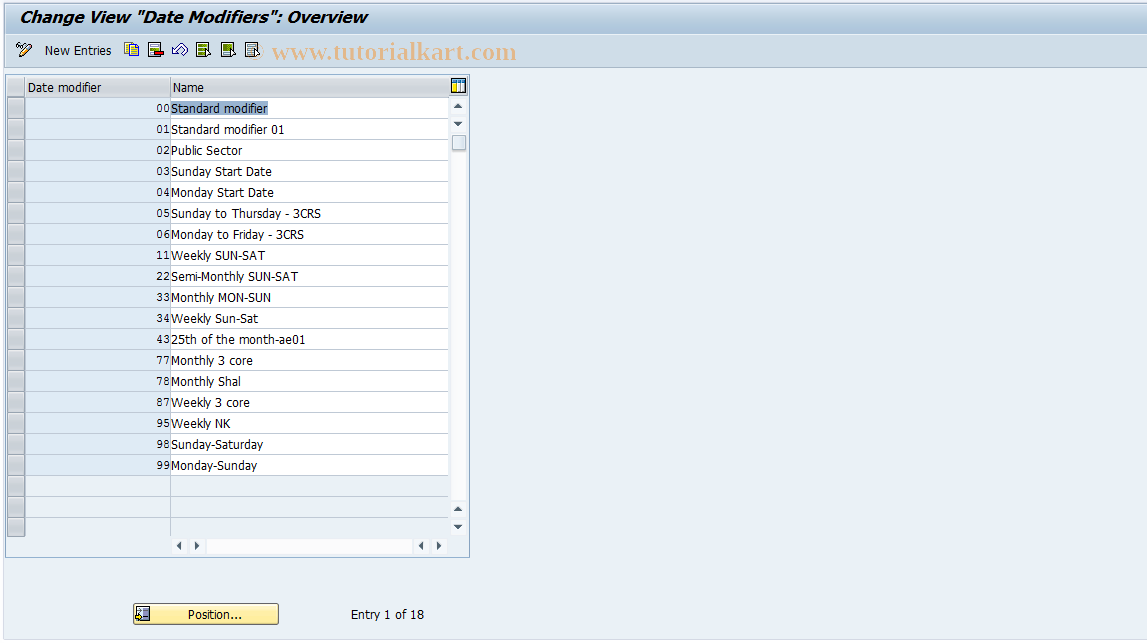Click the 'Weekly Sun-Sat' name cell

[x=309, y=319]
